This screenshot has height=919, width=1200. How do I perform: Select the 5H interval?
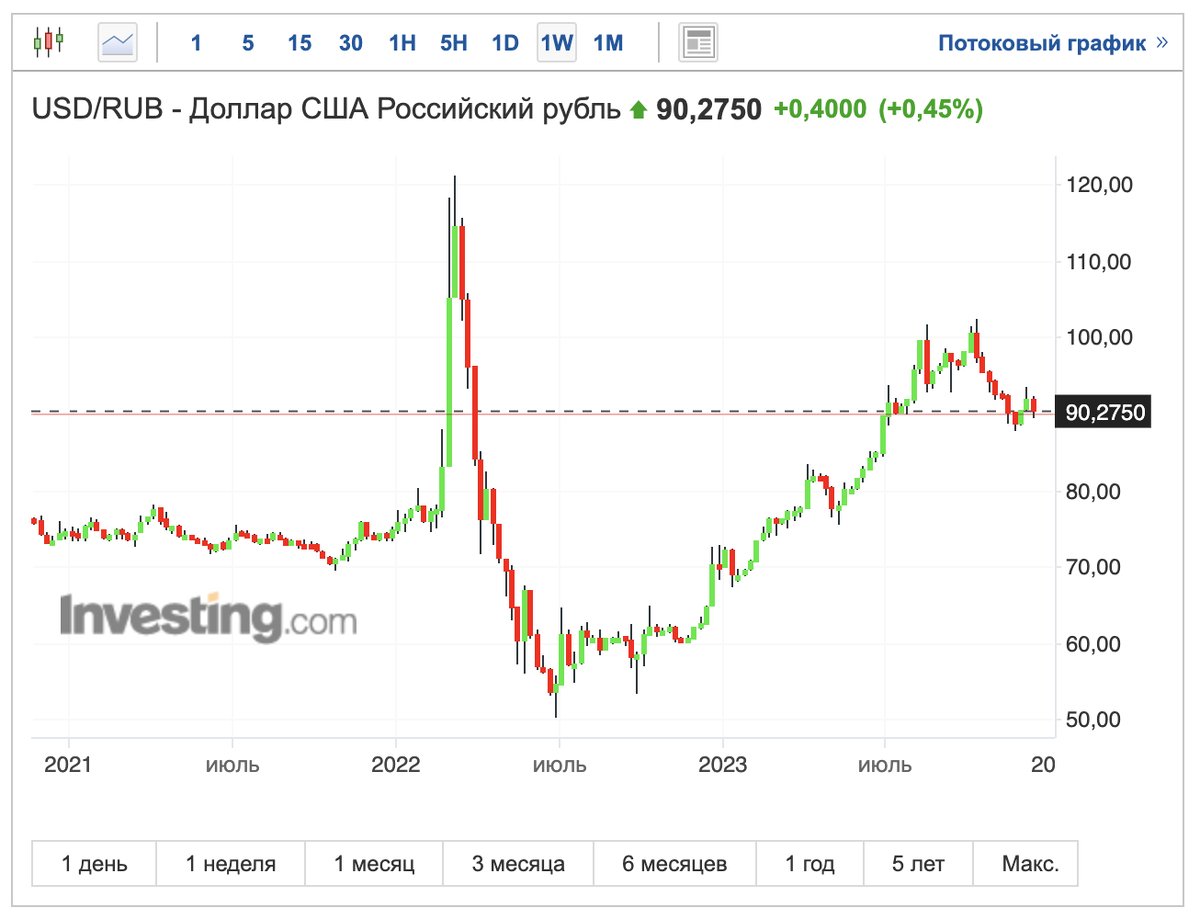pyautogui.click(x=453, y=43)
